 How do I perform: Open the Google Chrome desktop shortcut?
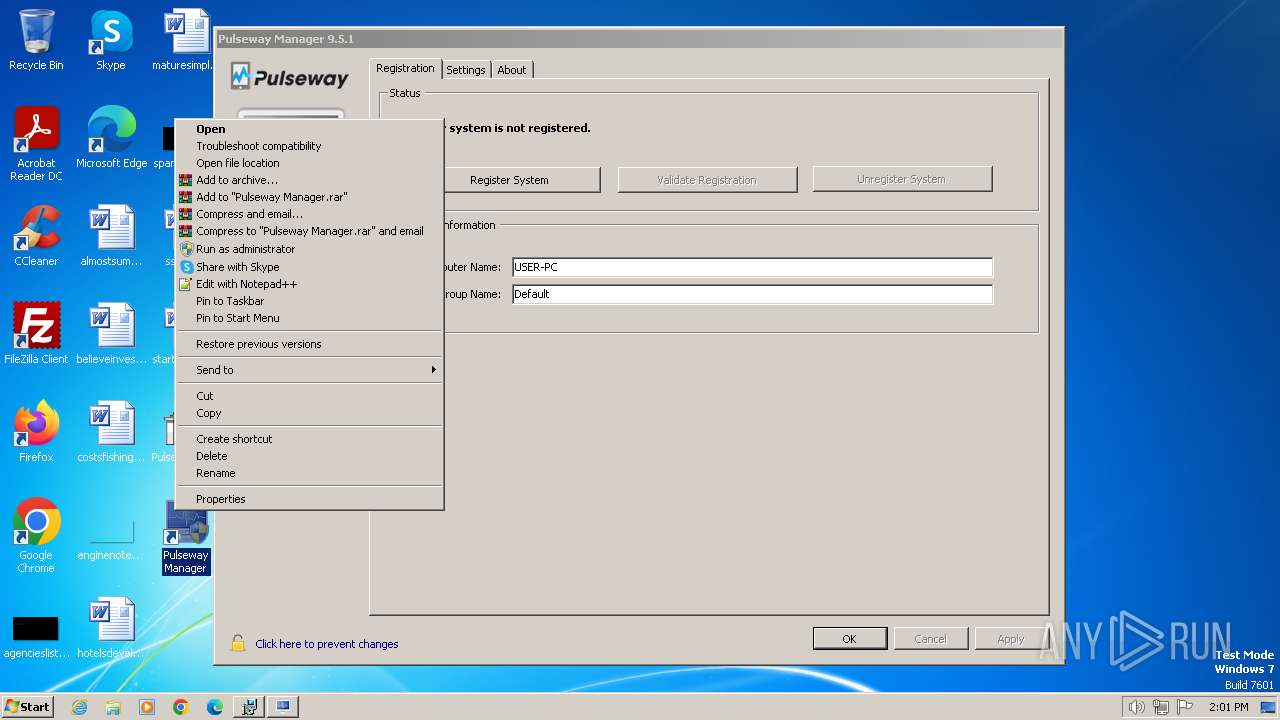pyautogui.click(x=36, y=536)
